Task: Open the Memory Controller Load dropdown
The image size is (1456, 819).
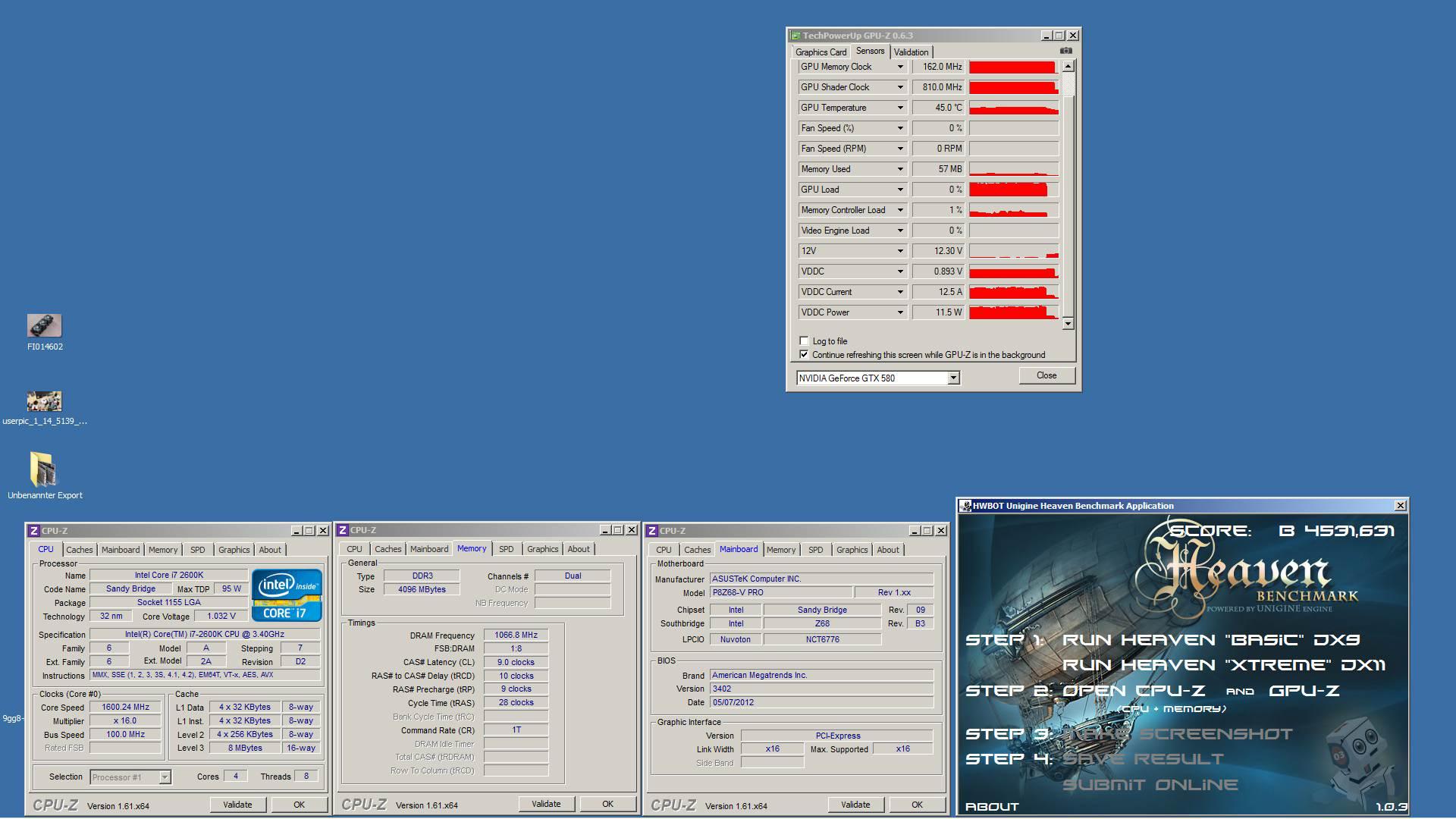Action: pos(900,210)
